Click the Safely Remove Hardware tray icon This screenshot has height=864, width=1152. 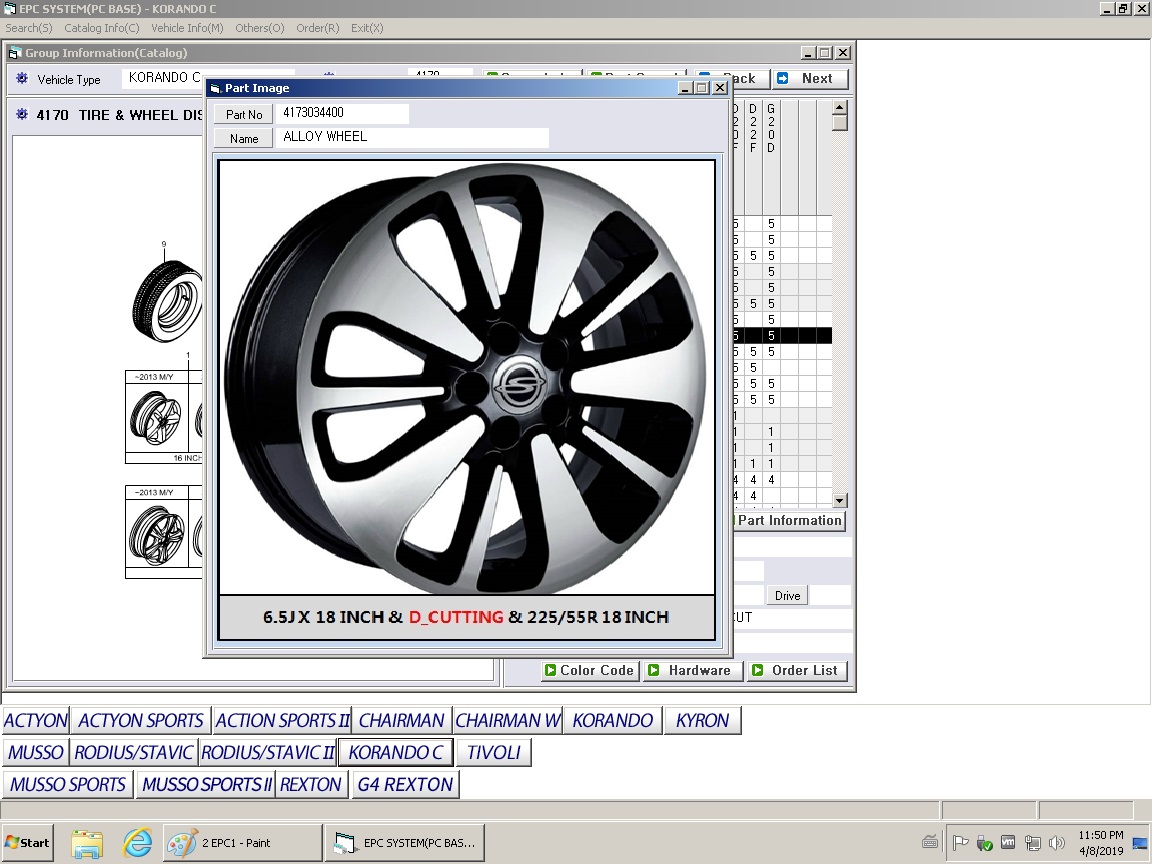[984, 843]
